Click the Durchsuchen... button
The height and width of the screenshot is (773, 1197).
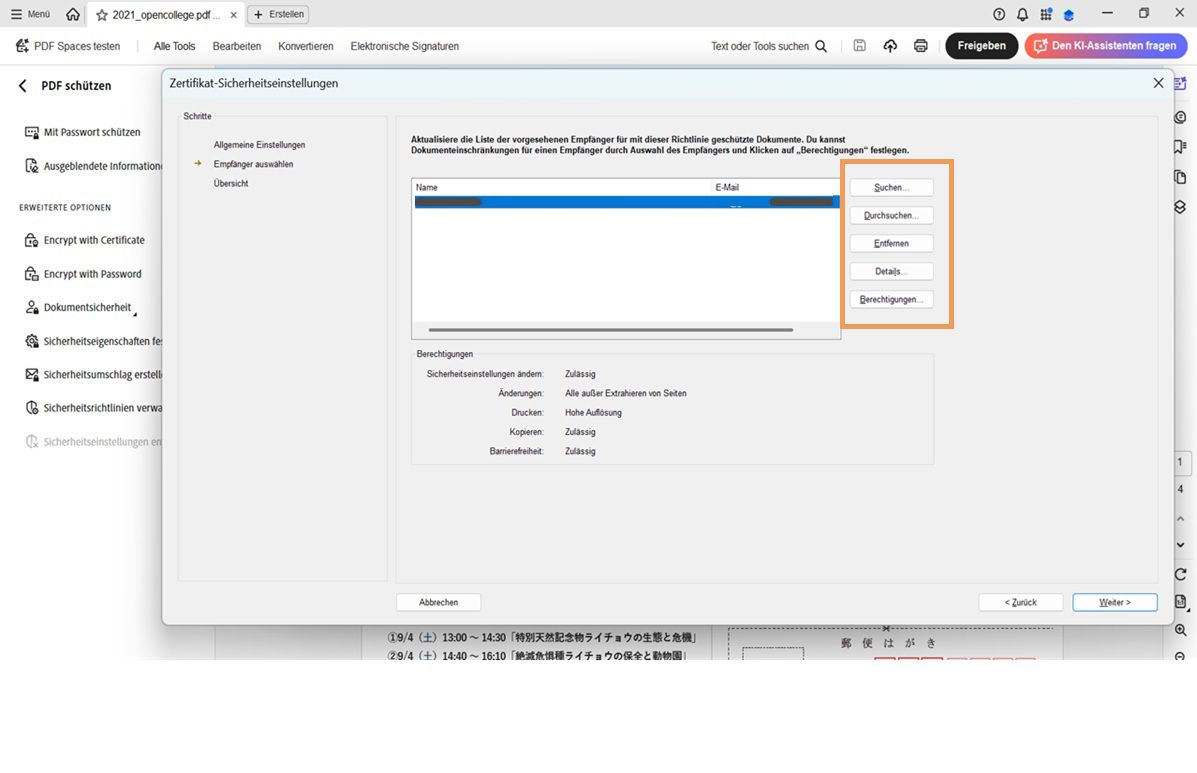click(x=891, y=216)
